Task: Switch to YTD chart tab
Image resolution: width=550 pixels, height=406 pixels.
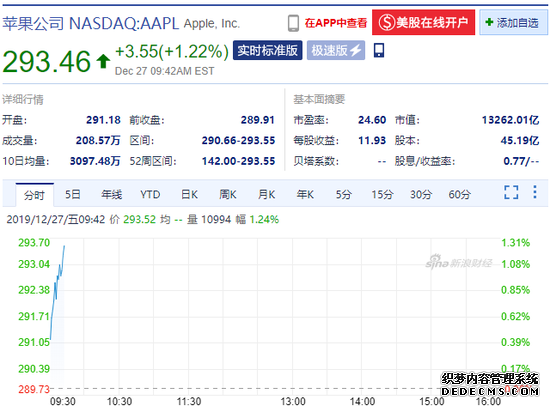Action: click(150, 194)
